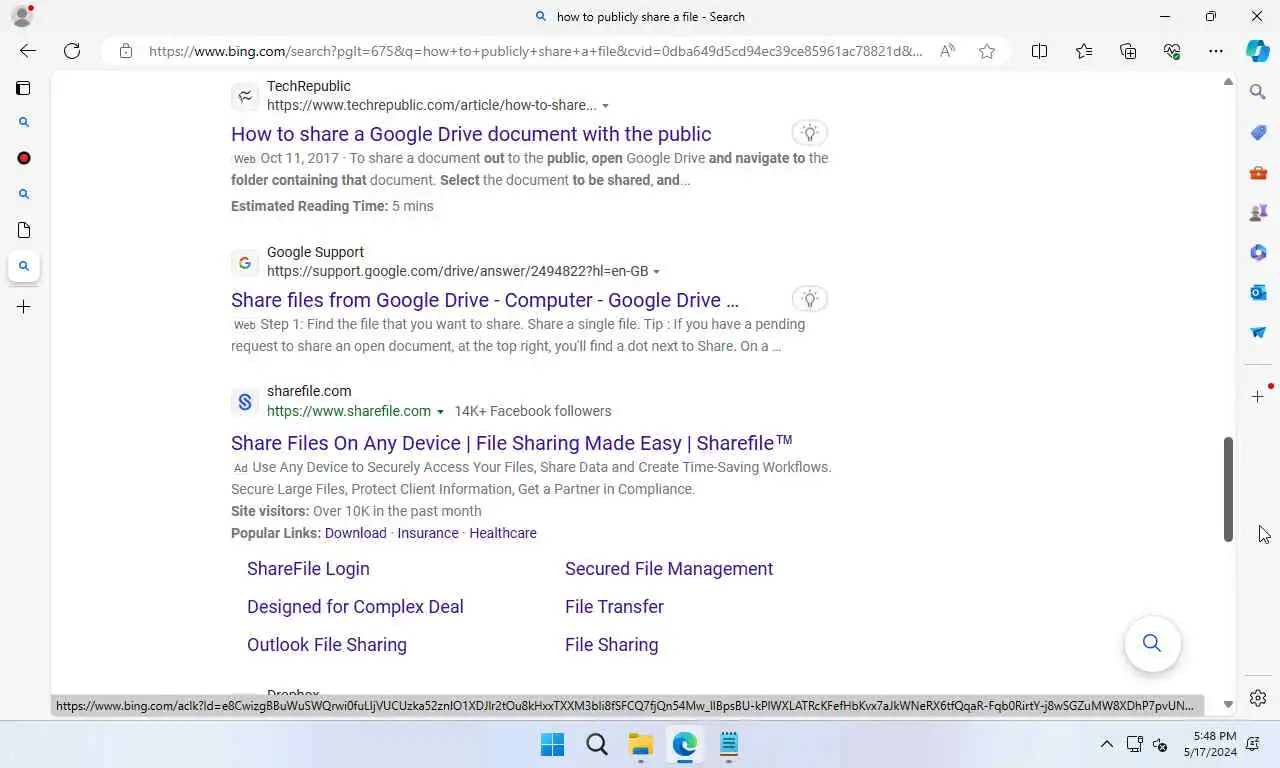Viewport: 1280px width, 768px height.
Task: Open Secured File Management sitelink
Action: (669, 569)
